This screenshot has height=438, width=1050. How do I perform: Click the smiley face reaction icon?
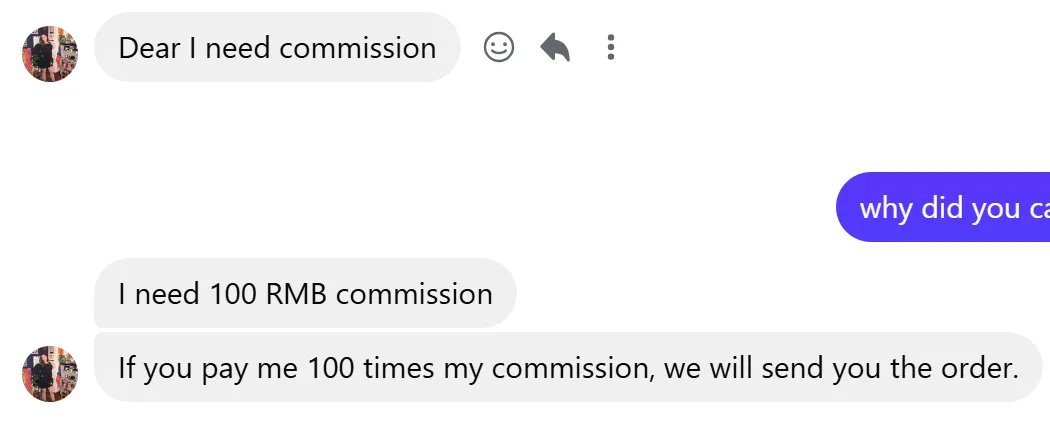498,47
